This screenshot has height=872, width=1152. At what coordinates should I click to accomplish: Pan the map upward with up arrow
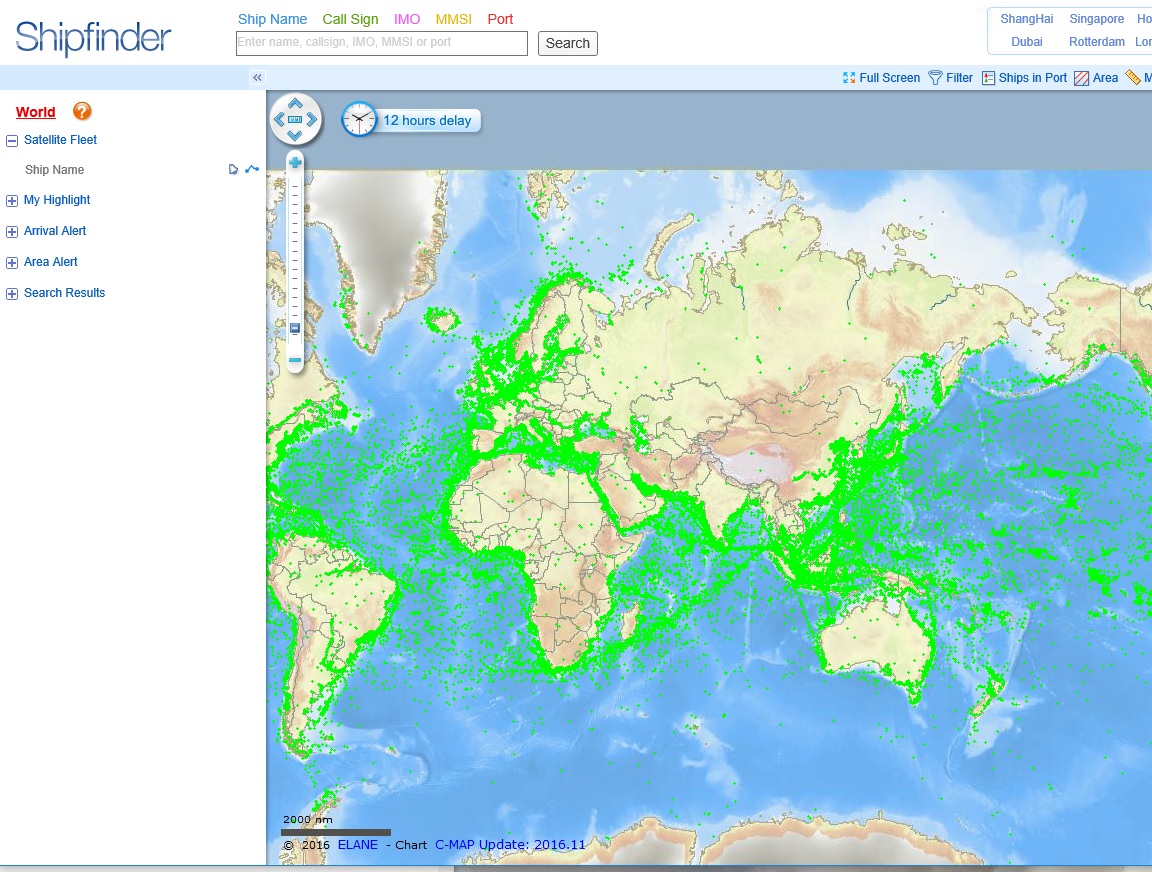295,103
